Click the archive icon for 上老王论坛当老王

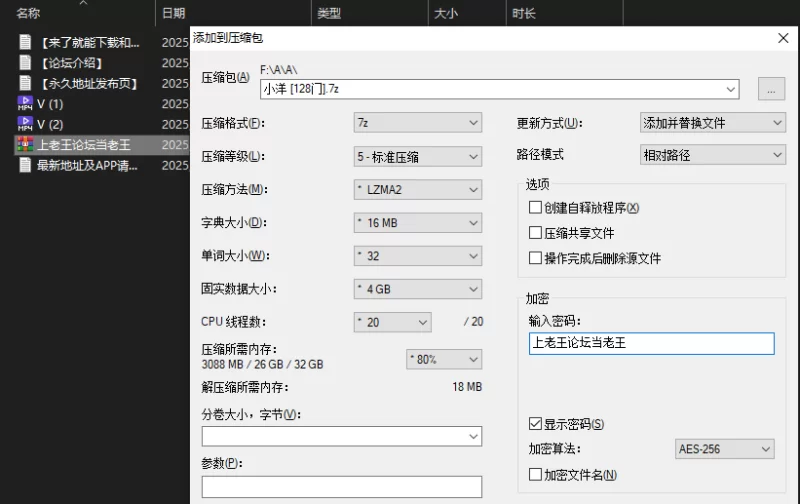pos(25,144)
